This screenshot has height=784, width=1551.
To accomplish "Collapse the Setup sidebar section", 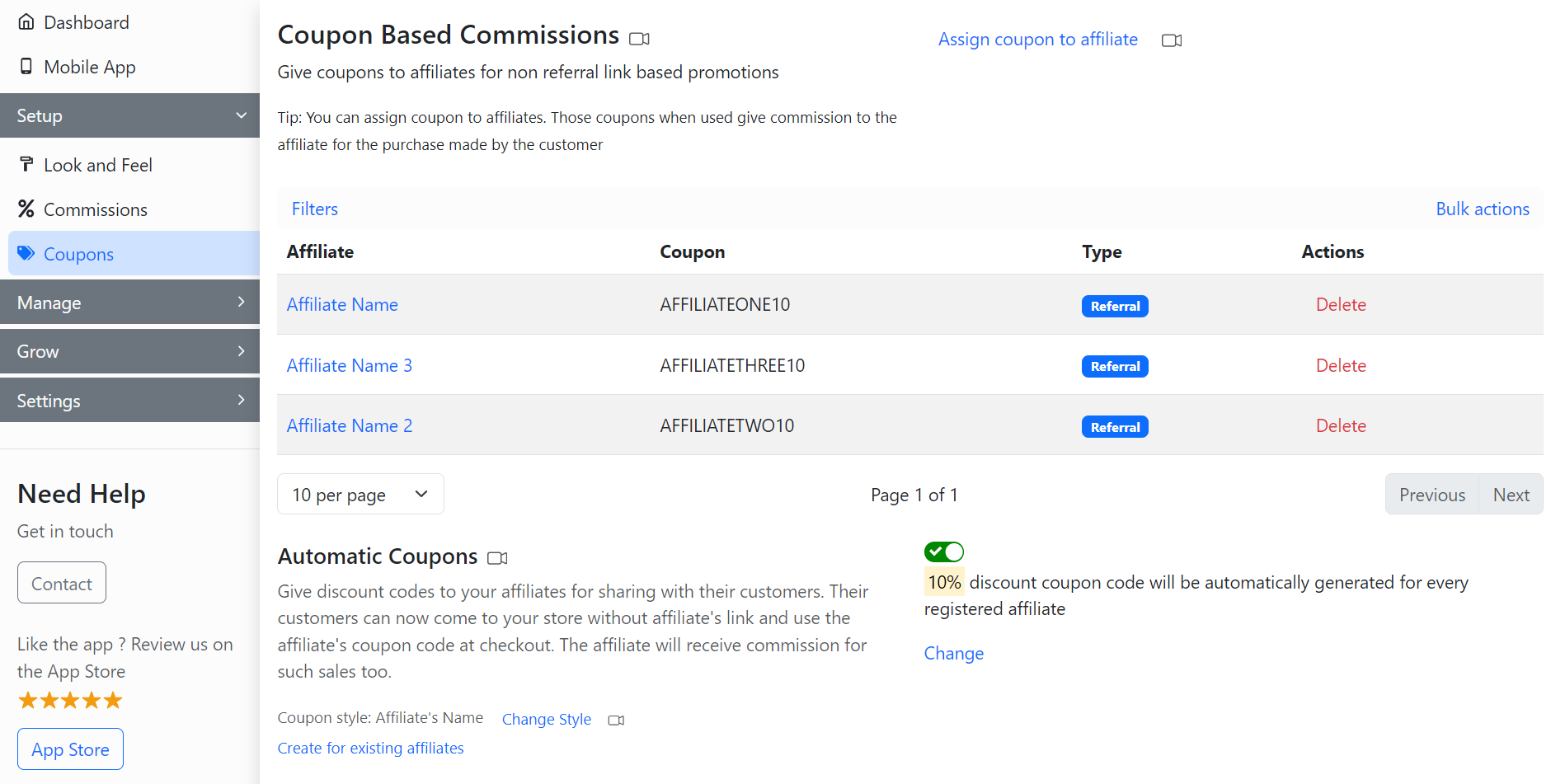I will point(129,115).
